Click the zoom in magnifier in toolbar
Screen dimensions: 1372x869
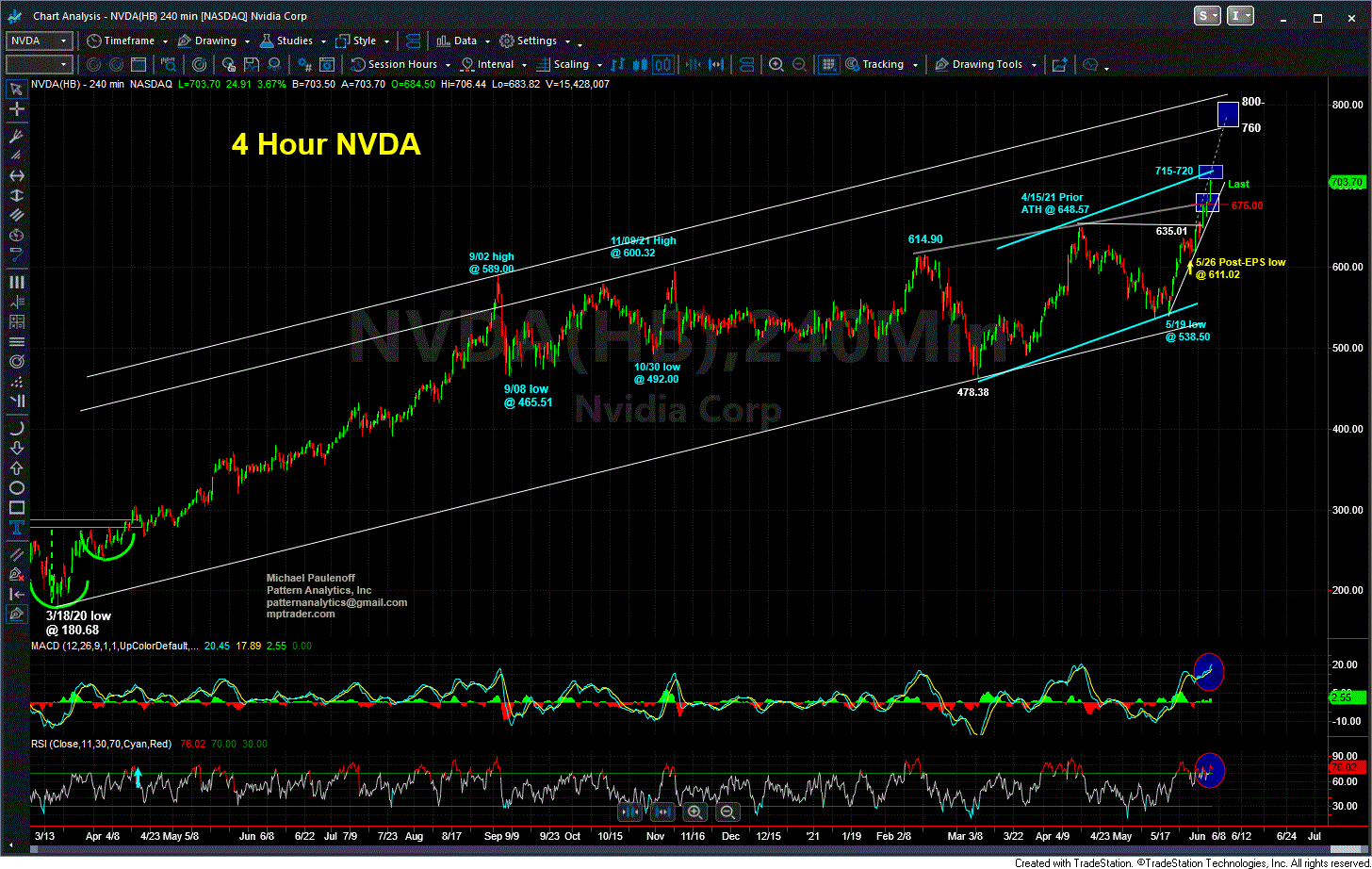pyautogui.click(x=776, y=64)
